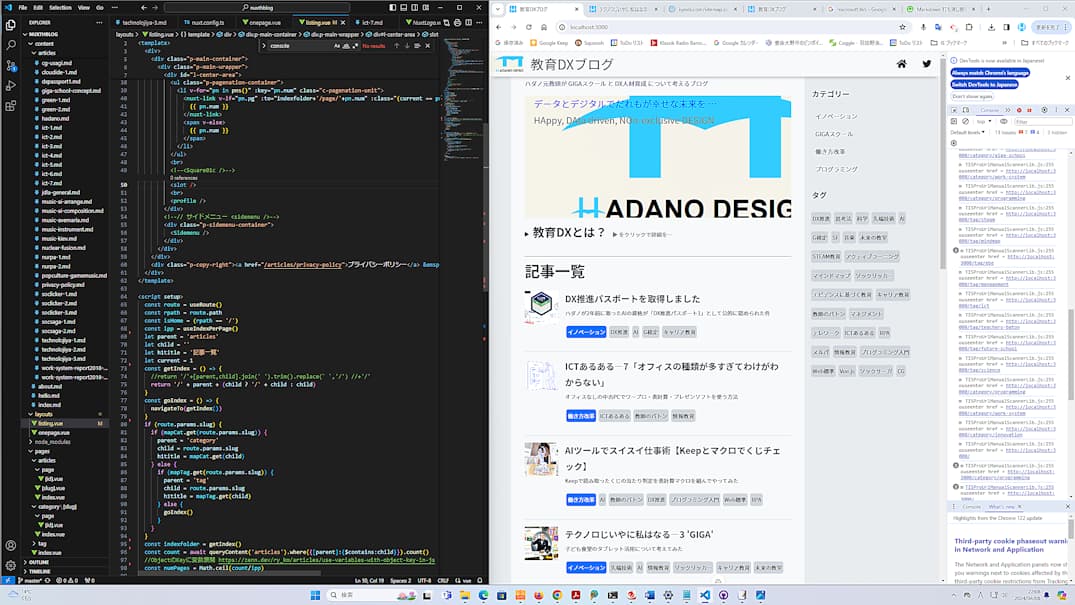Toggle Use Regular Expression in find widget
The width and height of the screenshot is (1075, 605).
pyautogui.click(x=354, y=46)
